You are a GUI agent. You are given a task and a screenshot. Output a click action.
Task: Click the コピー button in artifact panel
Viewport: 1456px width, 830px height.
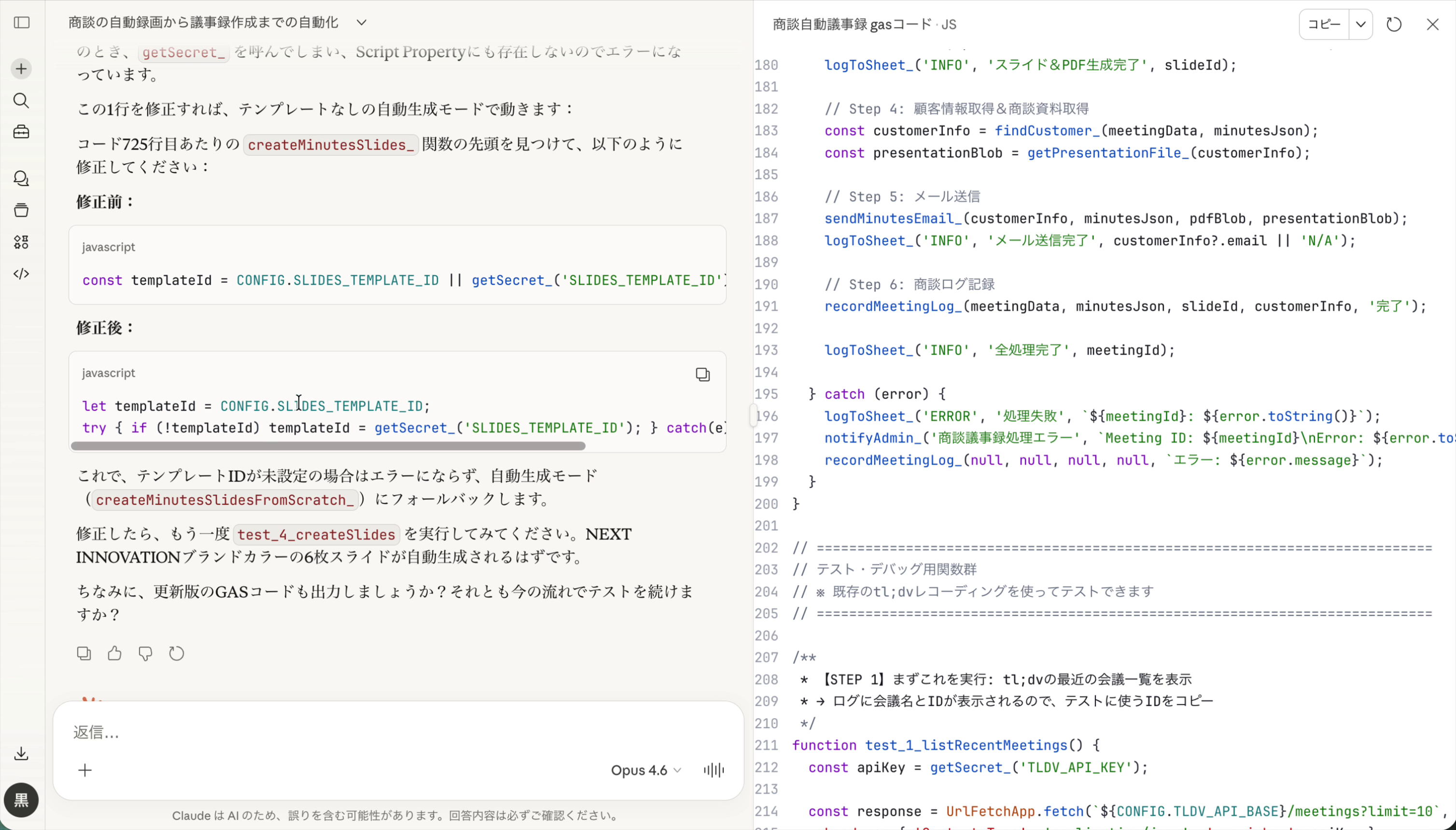point(1324,25)
